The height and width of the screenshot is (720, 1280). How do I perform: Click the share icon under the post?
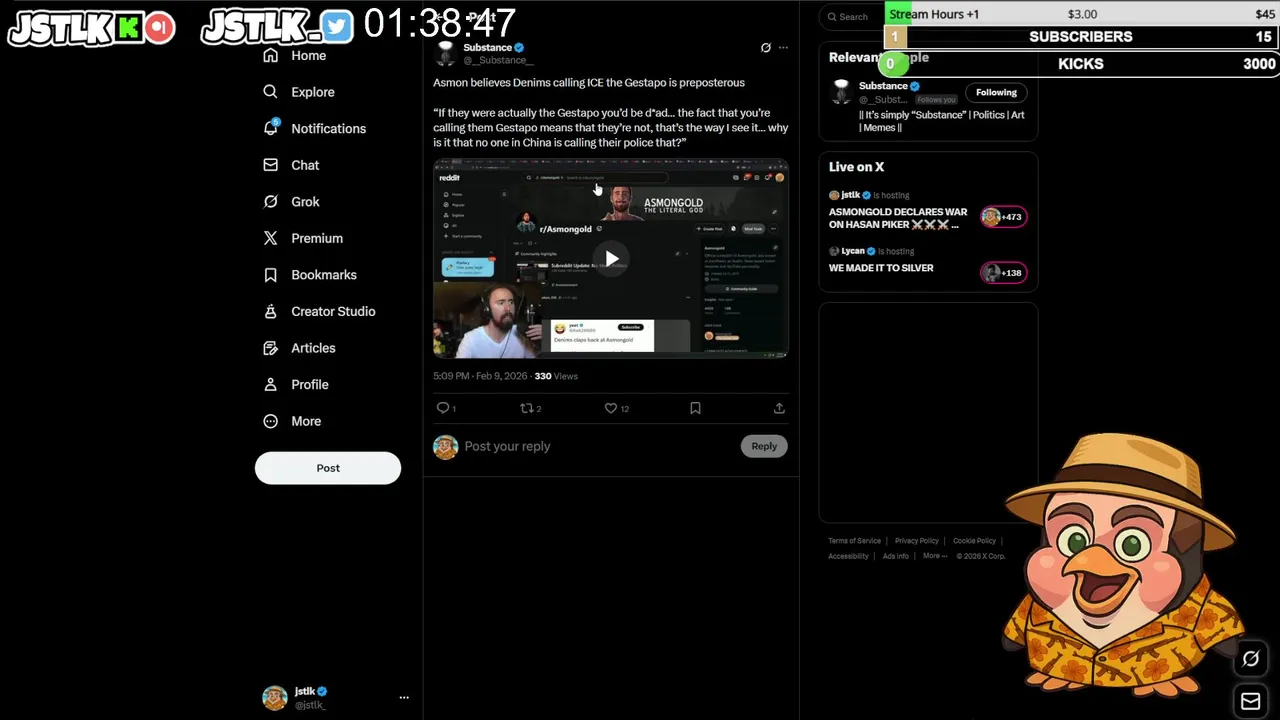pyautogui.click(x=779, y=408)
